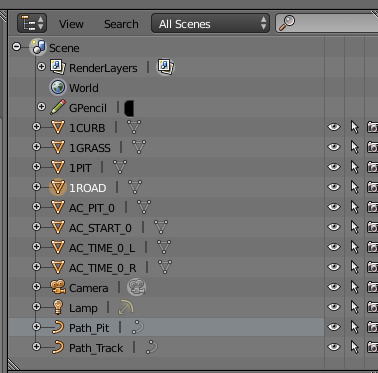Select the Camera object icon
The height and width of the screenshot is (373, 378).
click(58, 287)
